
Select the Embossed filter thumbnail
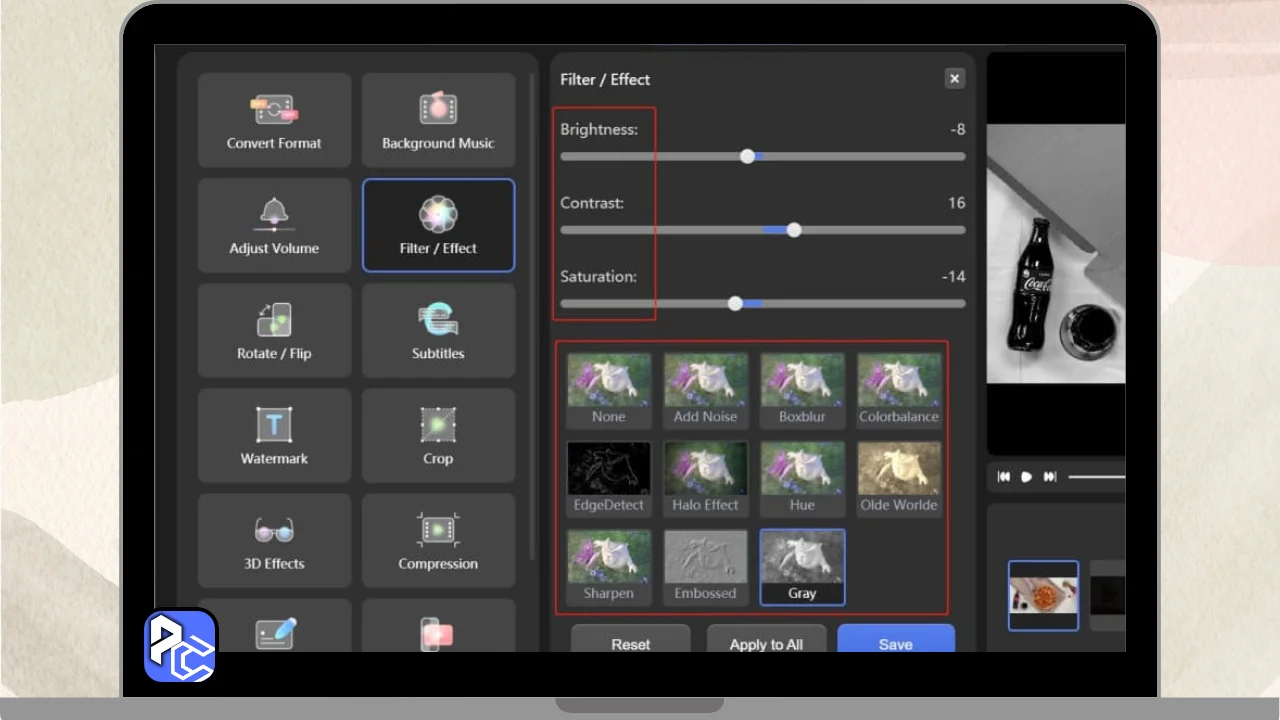(705, 566)
